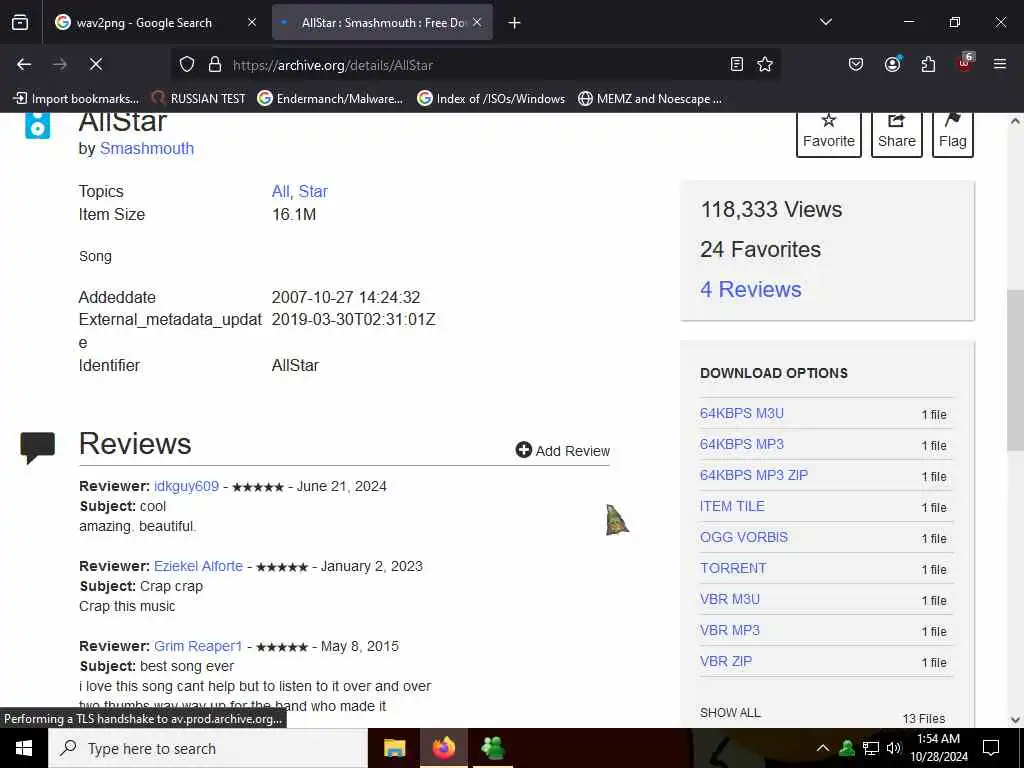This screenshot has height=768, width=1024.
Task: Jump to 4 Reviews link
Action: [x=750, y=289]
